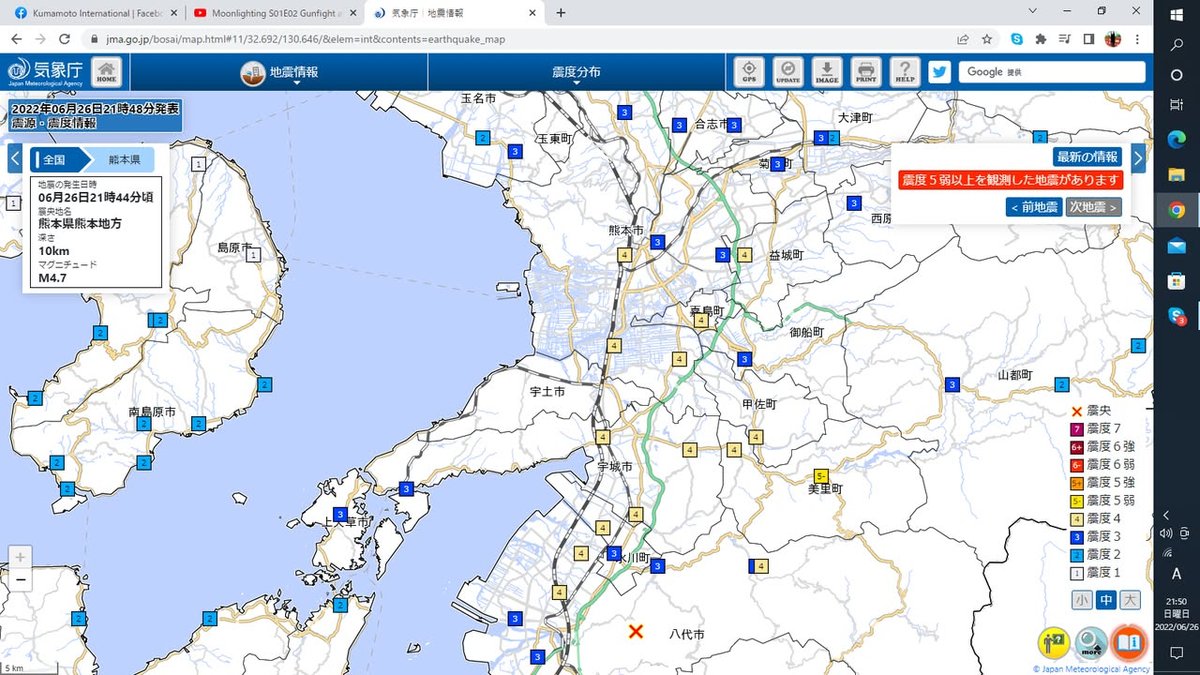Click the map zoom in plus button
The width and height of the screenshot is (1200, 675).
point(21,557)
